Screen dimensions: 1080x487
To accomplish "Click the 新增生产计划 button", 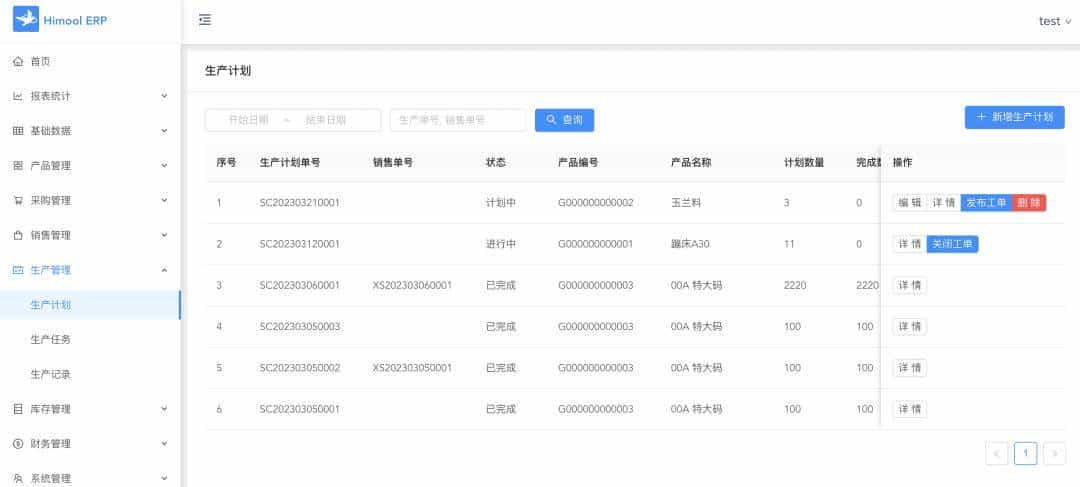I will [1015, 117].
